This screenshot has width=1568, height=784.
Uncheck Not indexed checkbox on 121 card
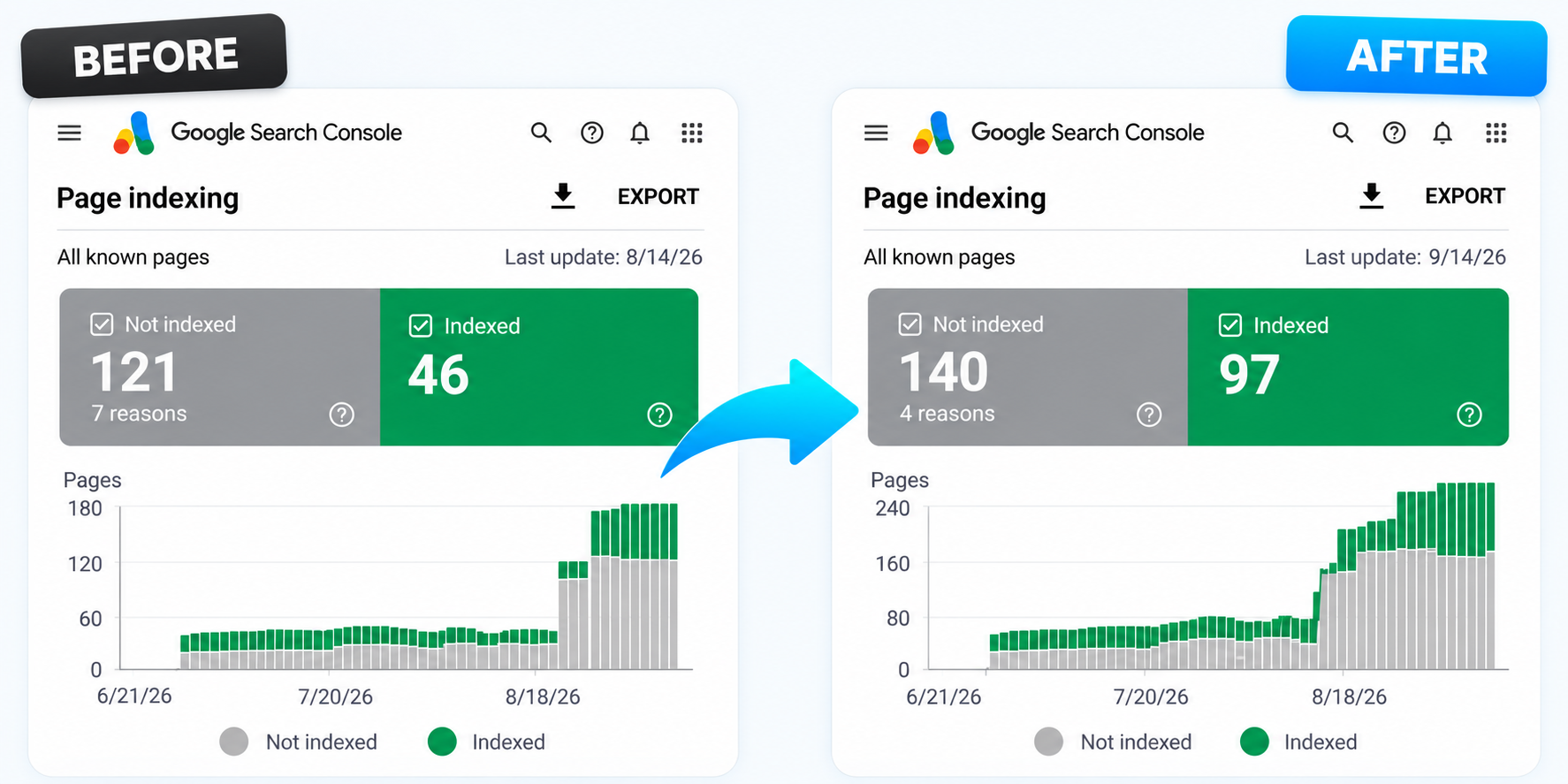coord(102,324)
